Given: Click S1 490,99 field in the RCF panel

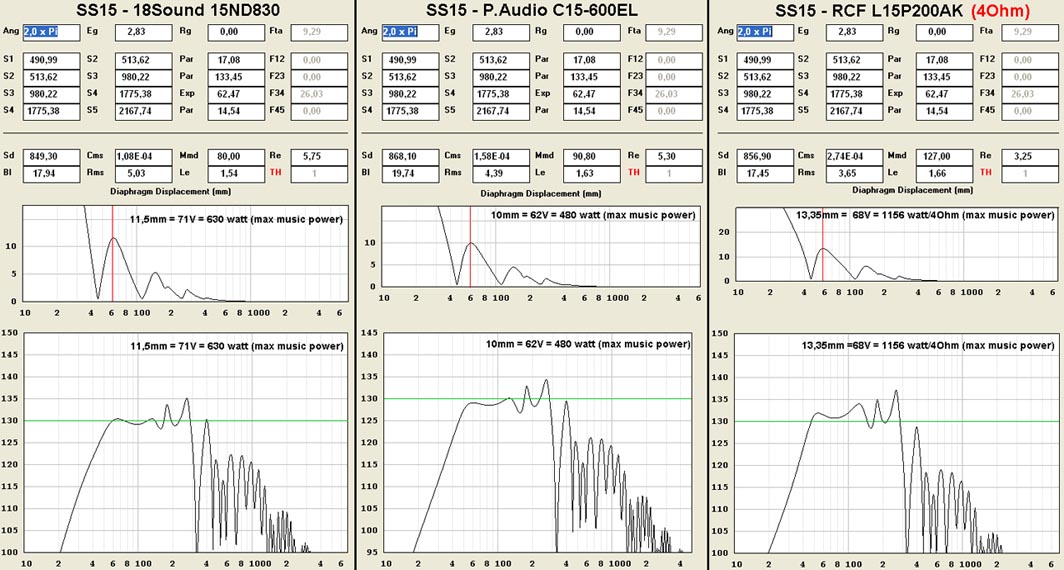Looking at the screenshot, I should [765, 60].
